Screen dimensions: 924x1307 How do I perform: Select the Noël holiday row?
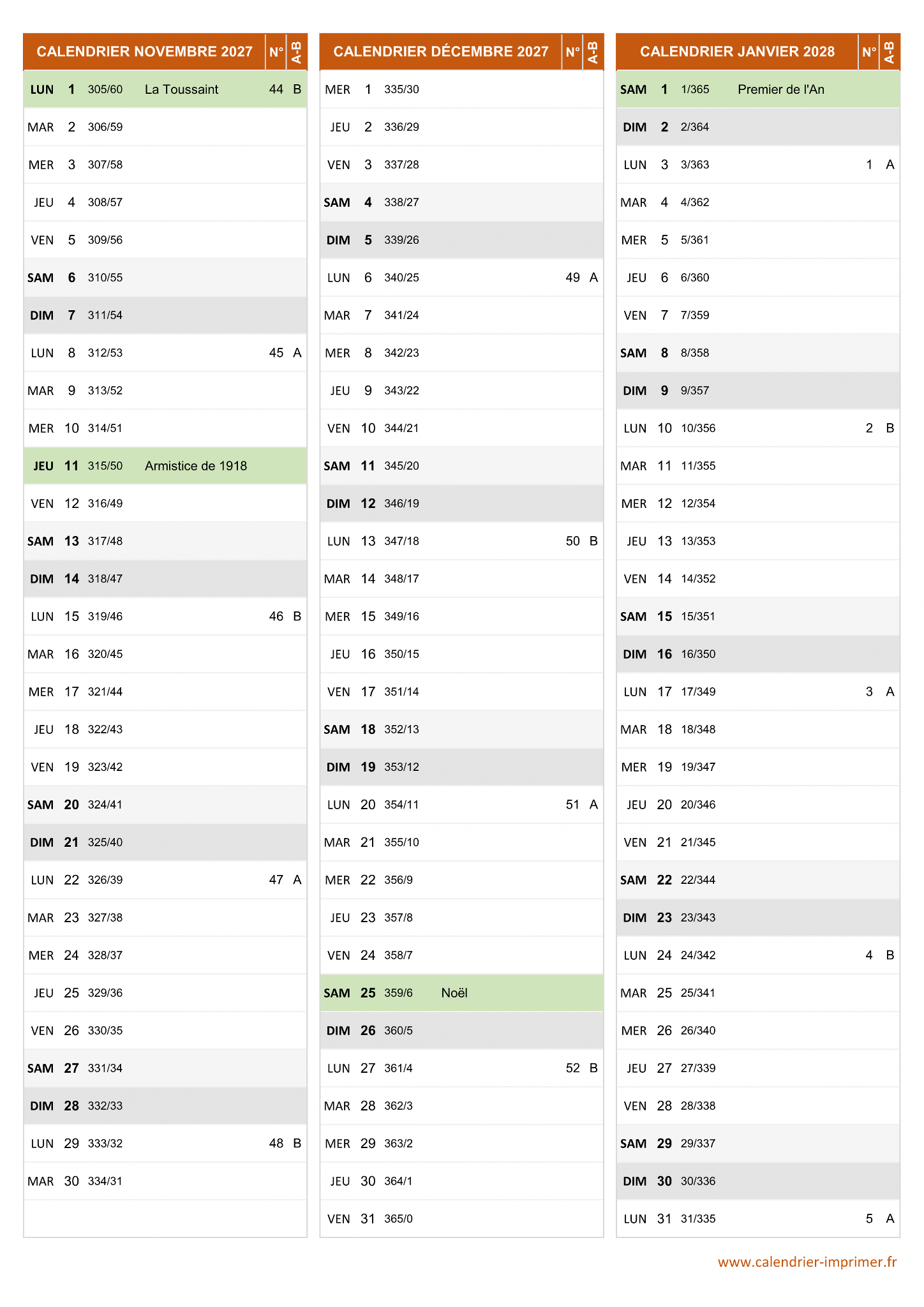(x=454, y=993)
